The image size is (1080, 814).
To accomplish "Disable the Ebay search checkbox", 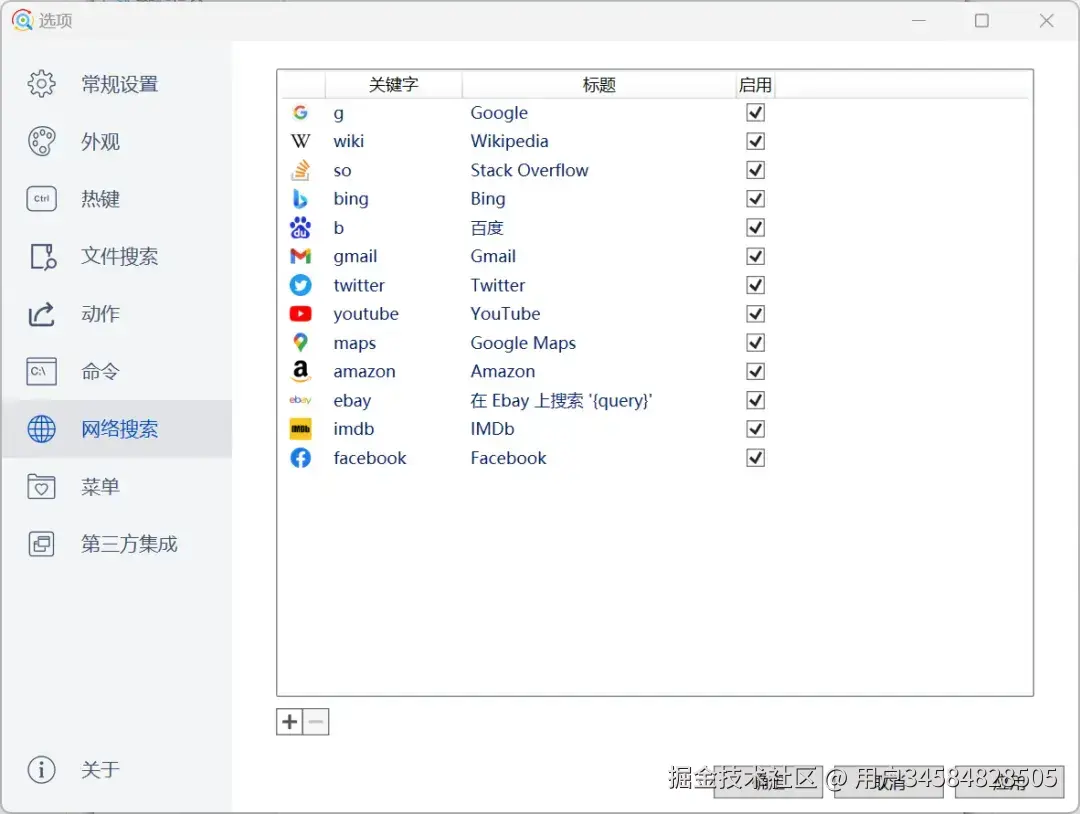I will pos(756,400).
